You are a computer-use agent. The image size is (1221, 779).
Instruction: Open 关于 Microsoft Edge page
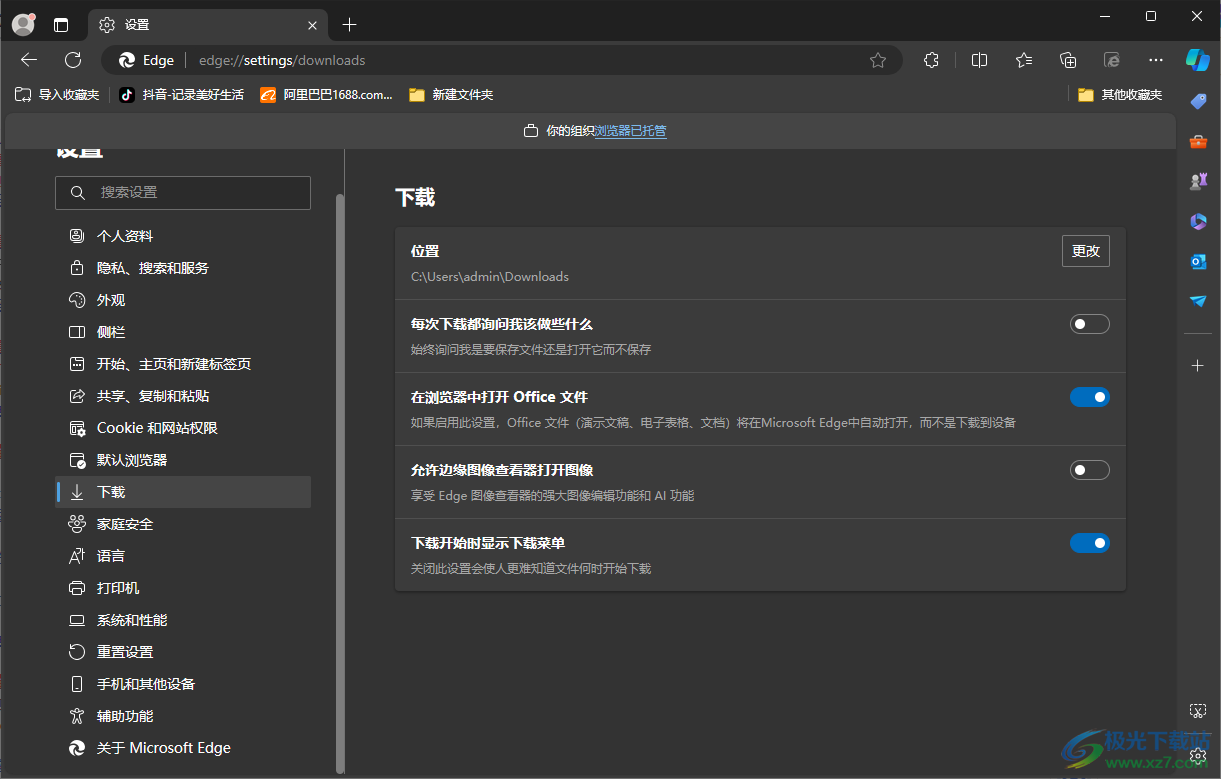183,748
